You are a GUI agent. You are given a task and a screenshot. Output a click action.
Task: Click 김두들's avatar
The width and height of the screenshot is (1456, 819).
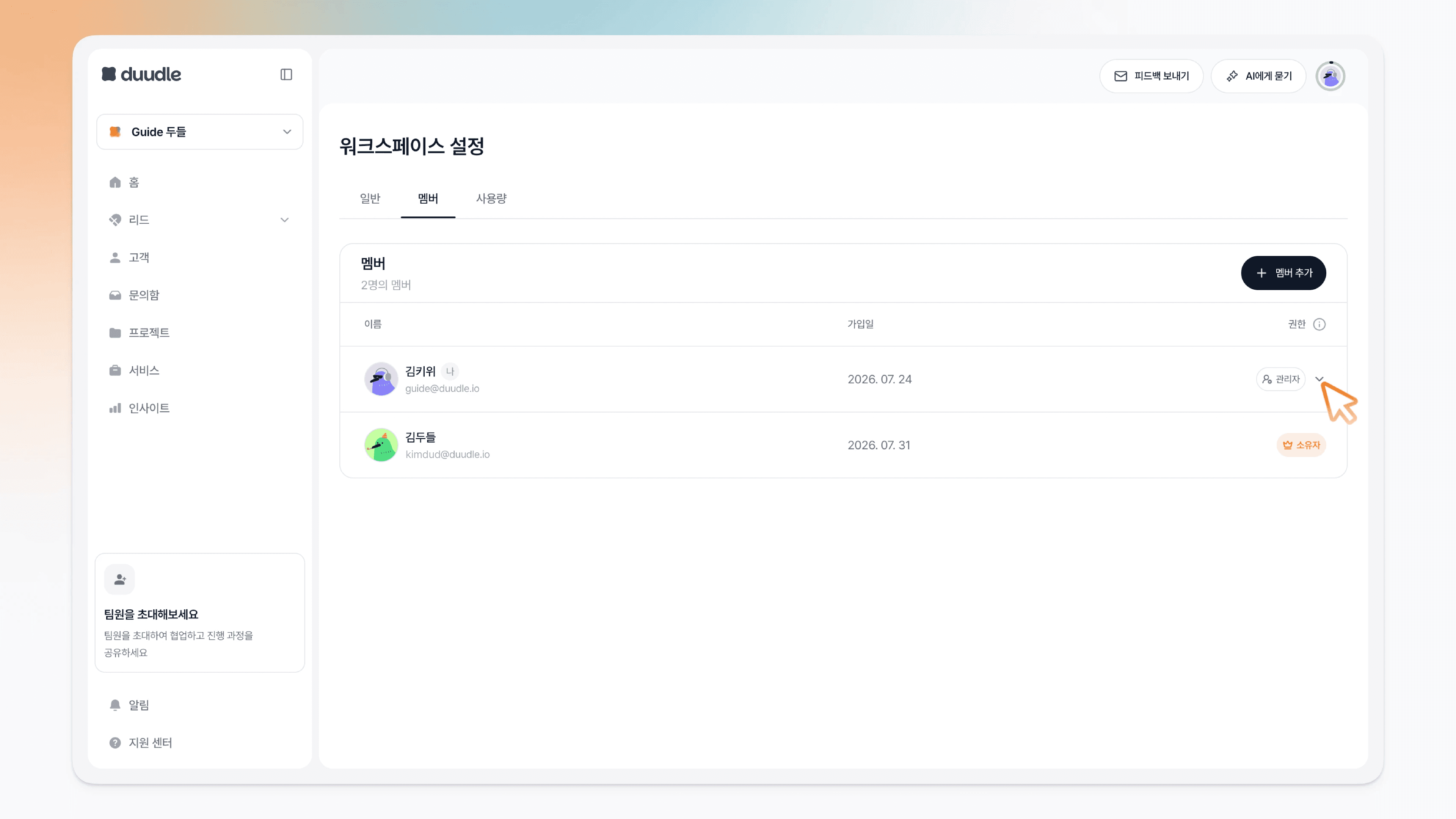click(381, 446)
